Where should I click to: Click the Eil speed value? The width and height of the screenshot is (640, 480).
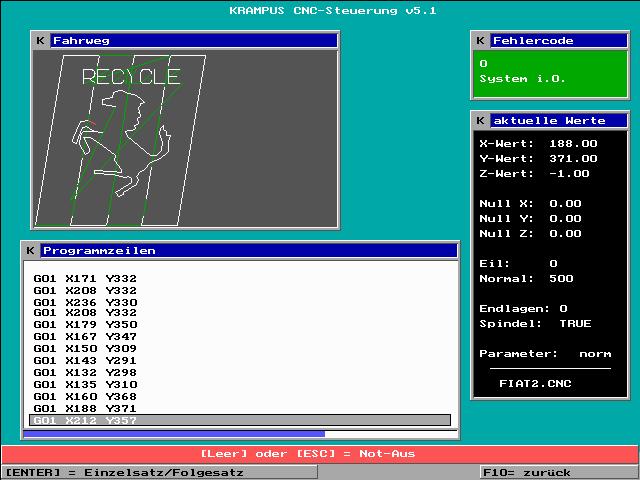point(553,264)
